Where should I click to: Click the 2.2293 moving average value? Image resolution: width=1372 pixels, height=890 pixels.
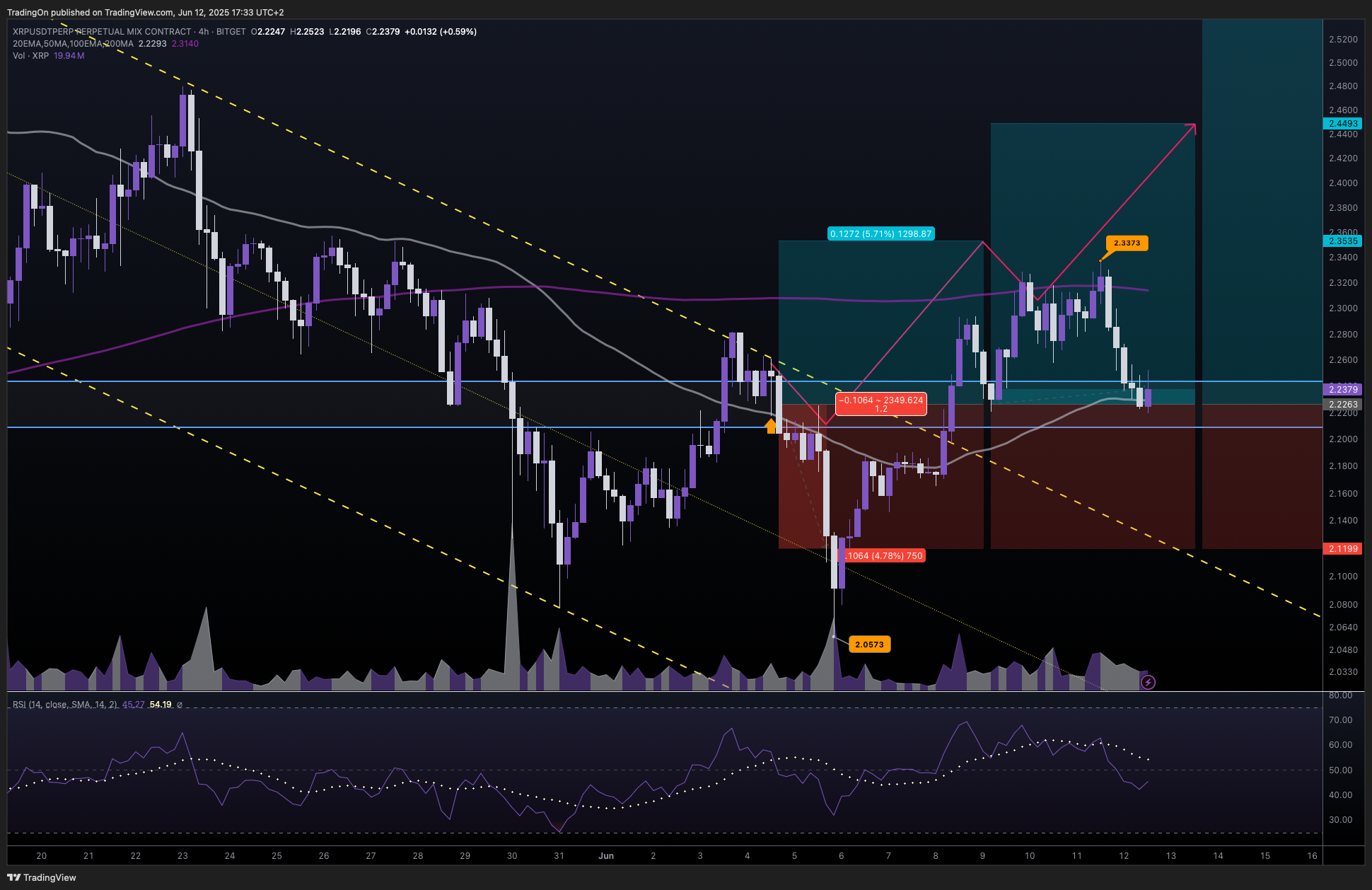tap(152, 44)
